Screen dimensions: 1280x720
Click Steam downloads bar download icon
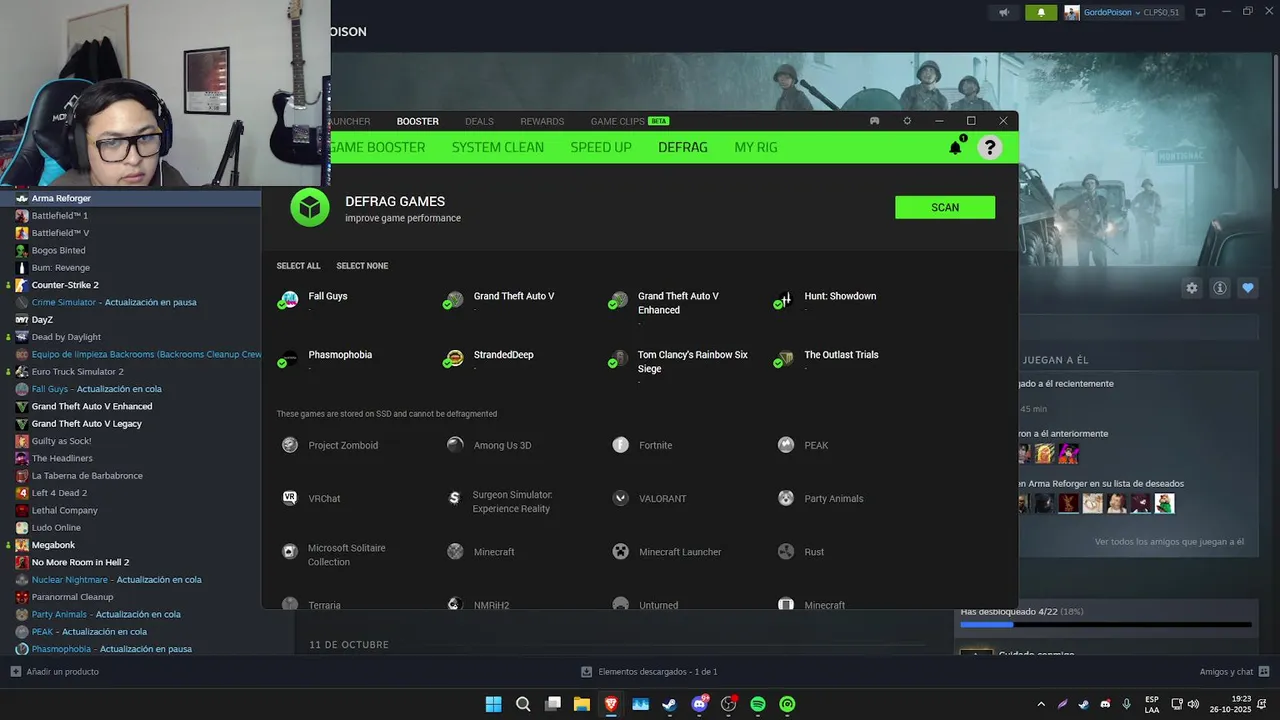pyautogui.click(x=587, y=672)
